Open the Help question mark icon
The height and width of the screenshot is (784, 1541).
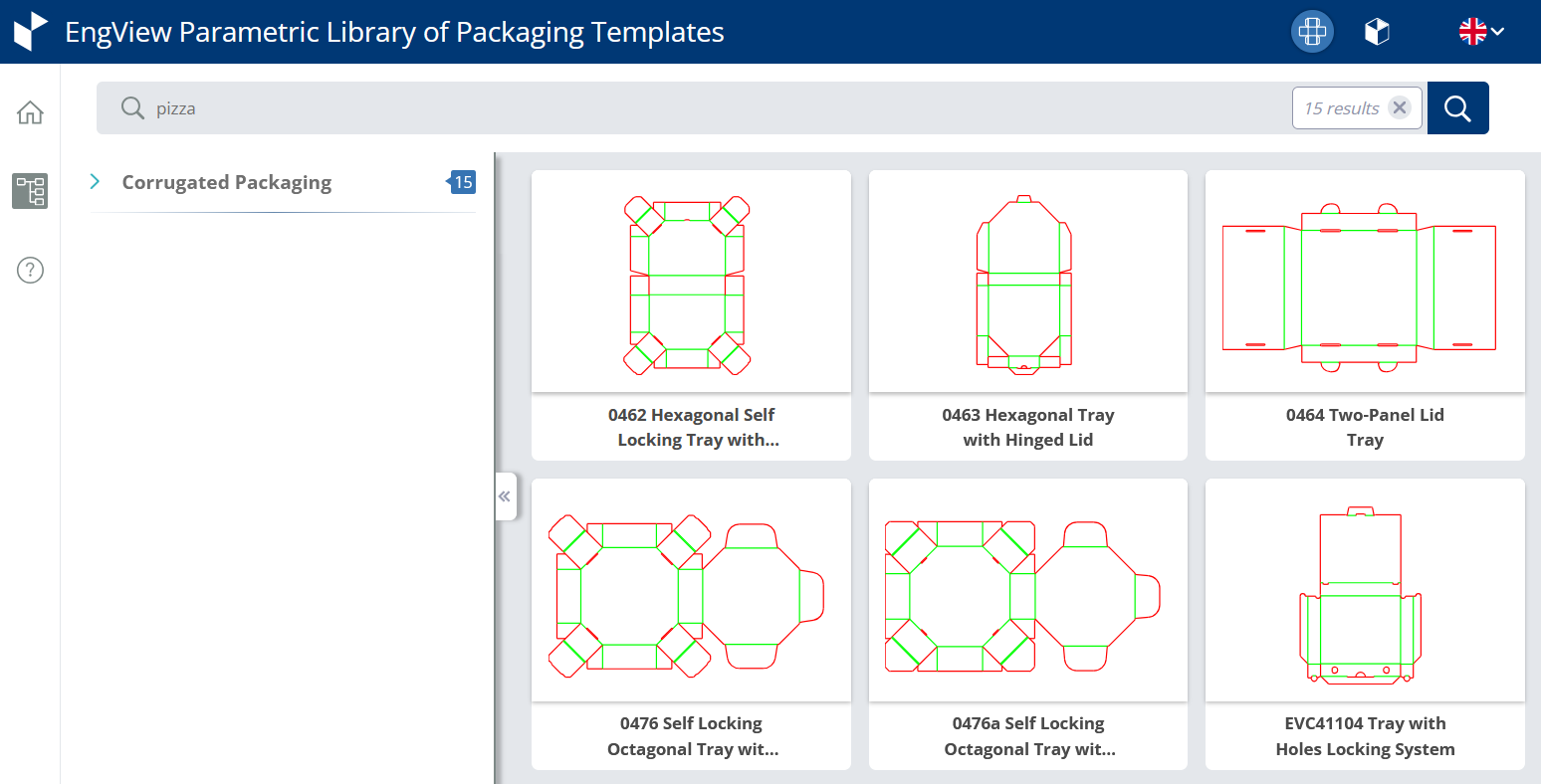(30, 270)
